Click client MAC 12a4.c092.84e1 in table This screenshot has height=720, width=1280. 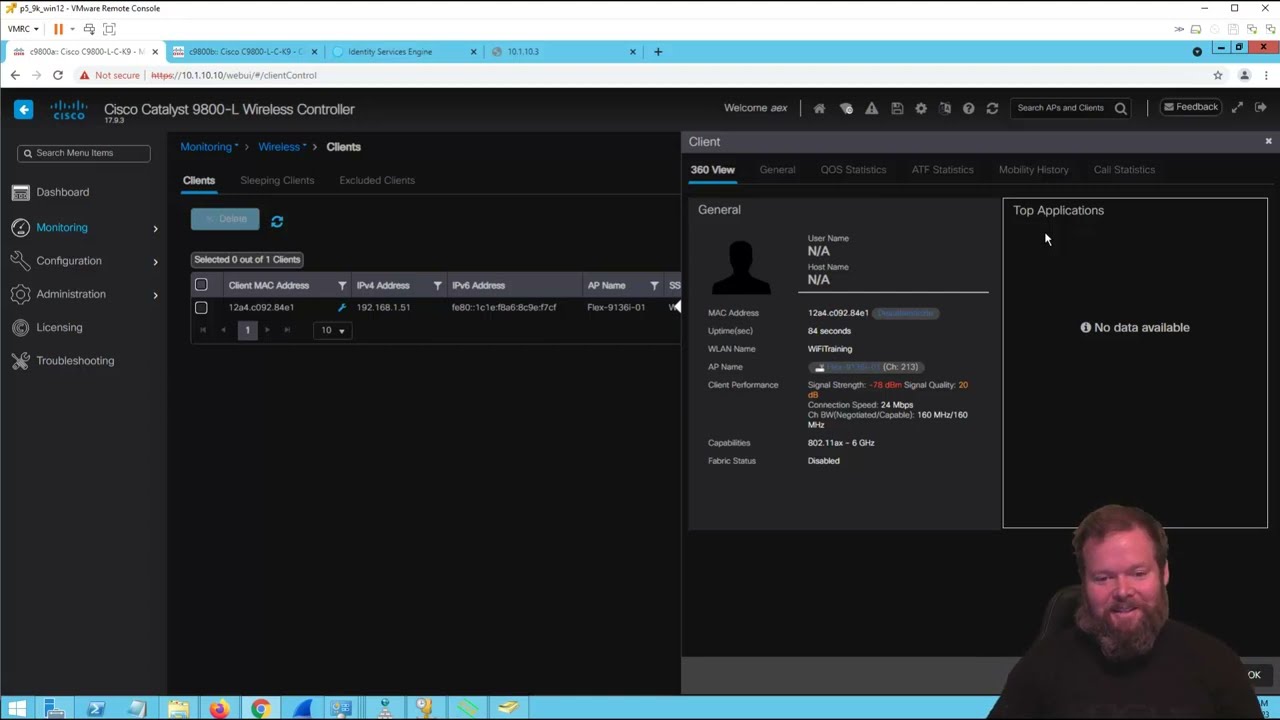pos(261,308)
